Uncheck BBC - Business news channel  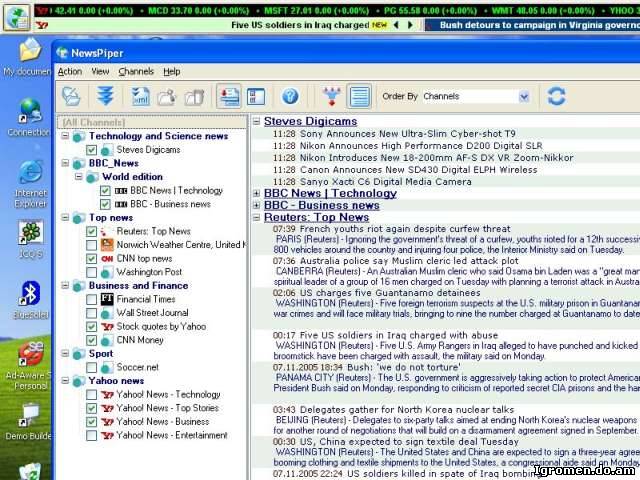(x=105, y=204)
